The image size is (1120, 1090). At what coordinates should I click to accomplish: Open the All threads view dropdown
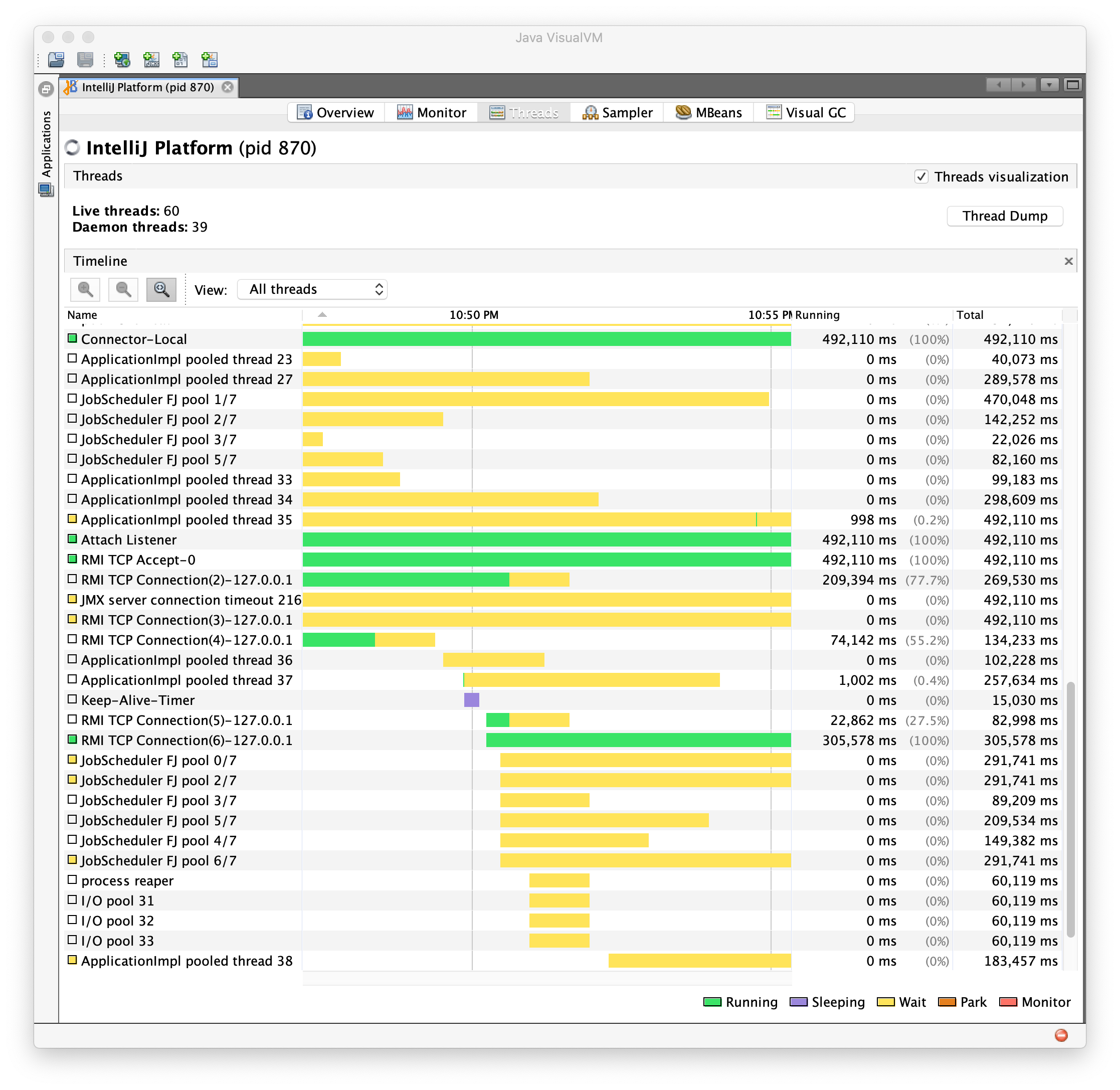point(312,289)
